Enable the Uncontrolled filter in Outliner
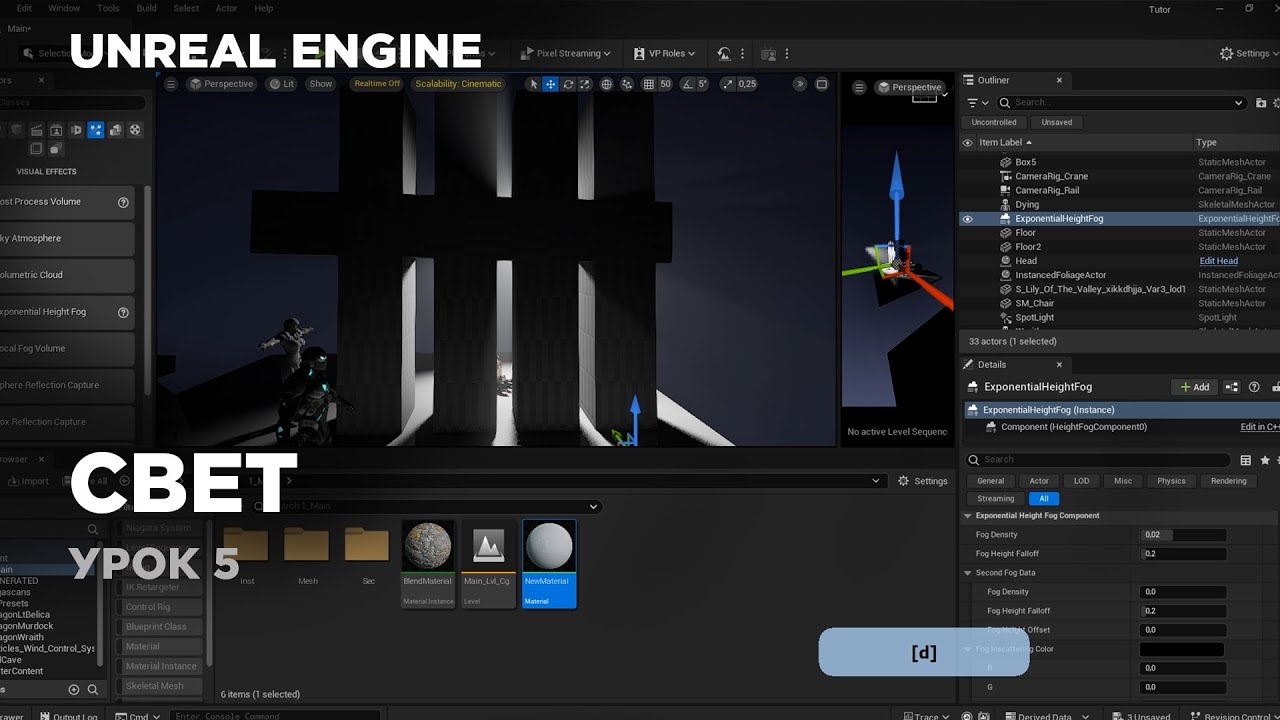 click(x=994, y=122)
